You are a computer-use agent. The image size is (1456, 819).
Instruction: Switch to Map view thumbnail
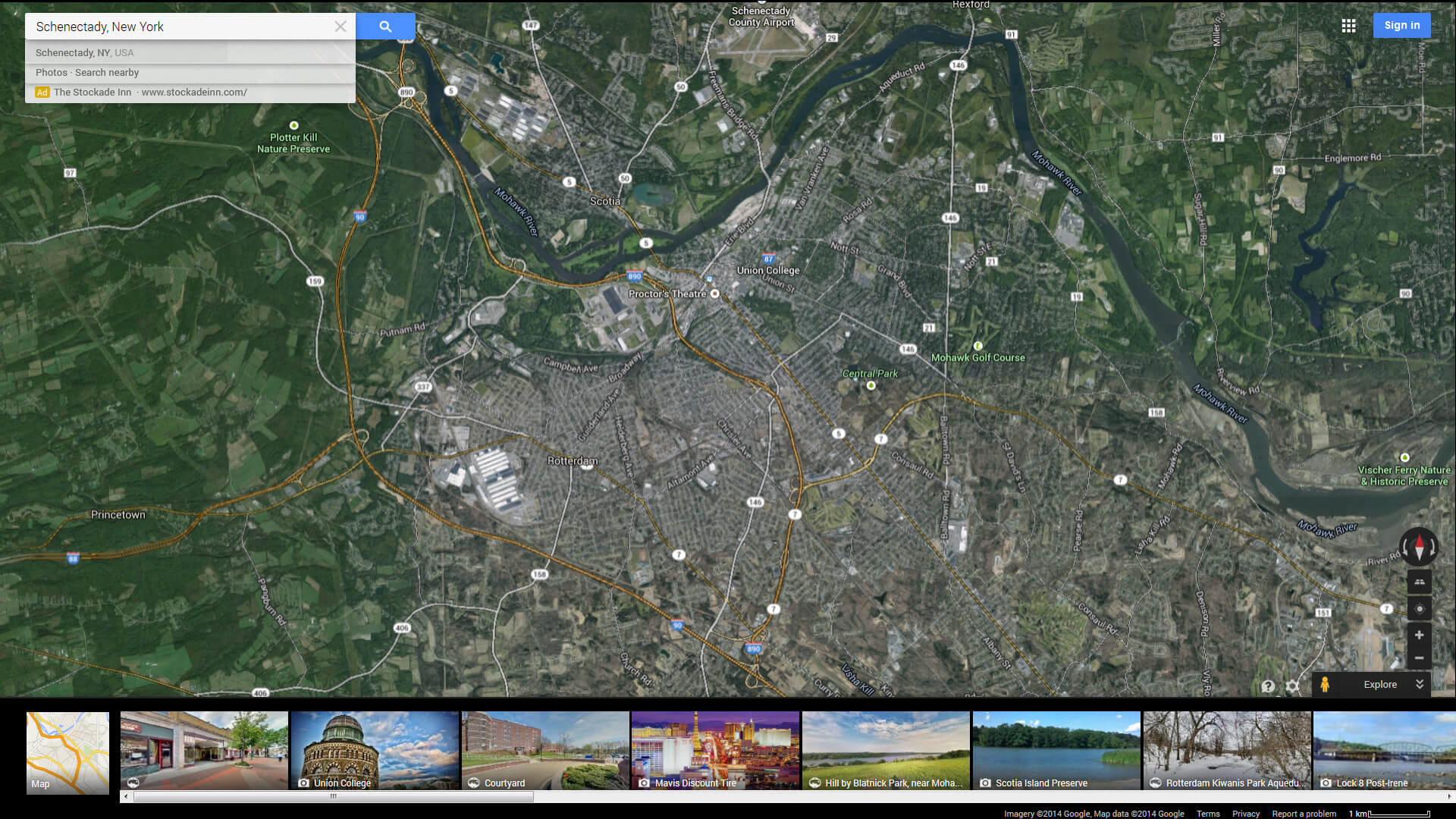(67, 752)
